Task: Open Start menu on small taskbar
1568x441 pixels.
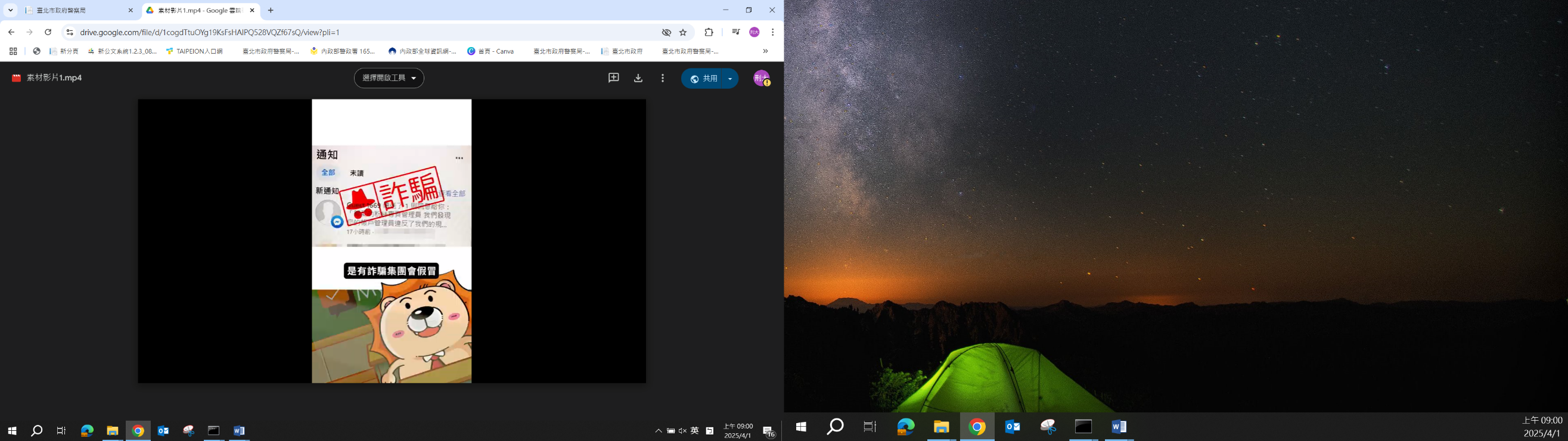Action: pos(12,431)
